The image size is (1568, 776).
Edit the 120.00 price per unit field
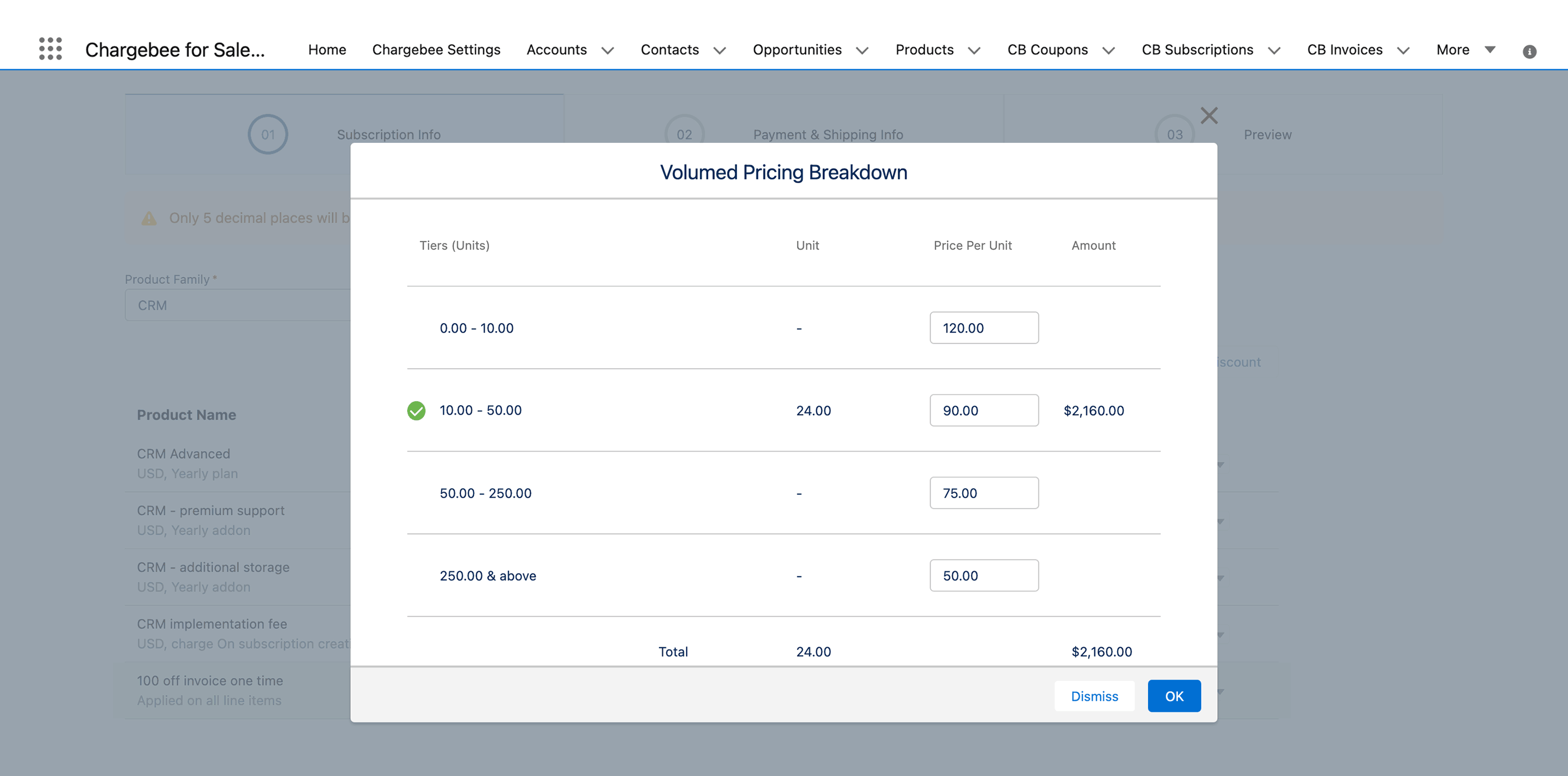pyautogui.click(x=984, y=328)
